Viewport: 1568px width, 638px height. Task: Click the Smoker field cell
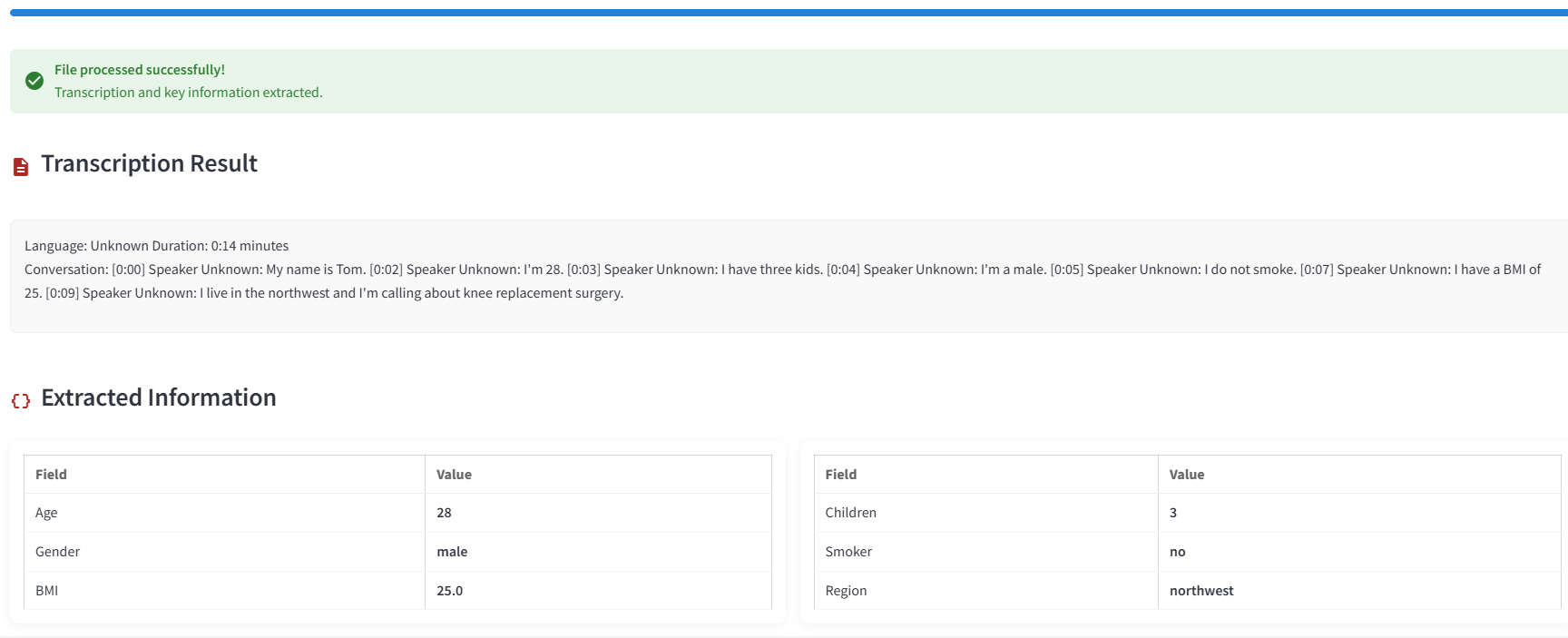986,552
